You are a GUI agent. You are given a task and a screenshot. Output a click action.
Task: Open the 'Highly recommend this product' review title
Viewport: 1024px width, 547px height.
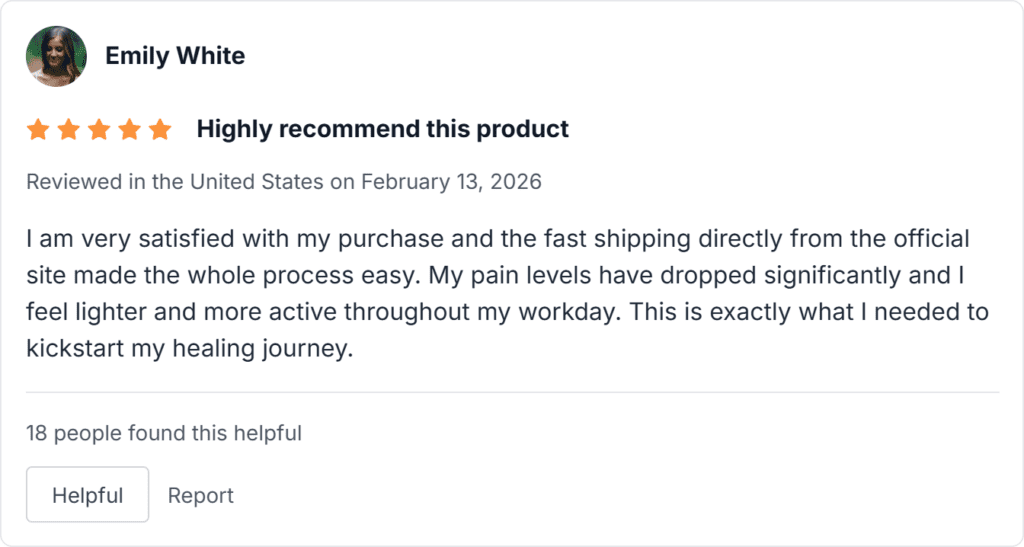click(x=382, y=129)
